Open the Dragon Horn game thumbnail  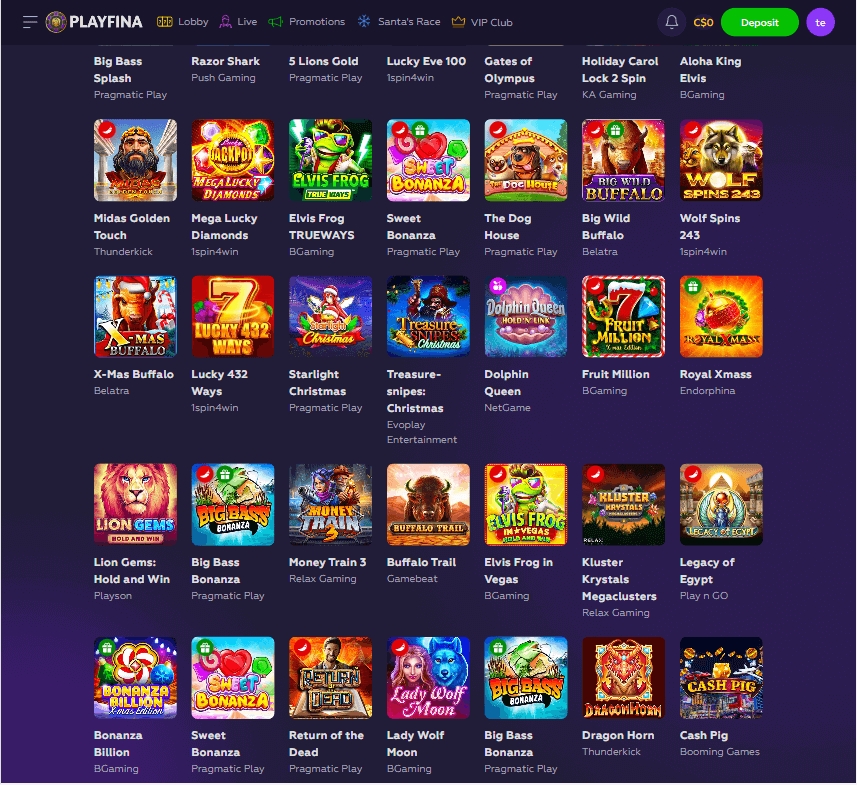point(624,678)
